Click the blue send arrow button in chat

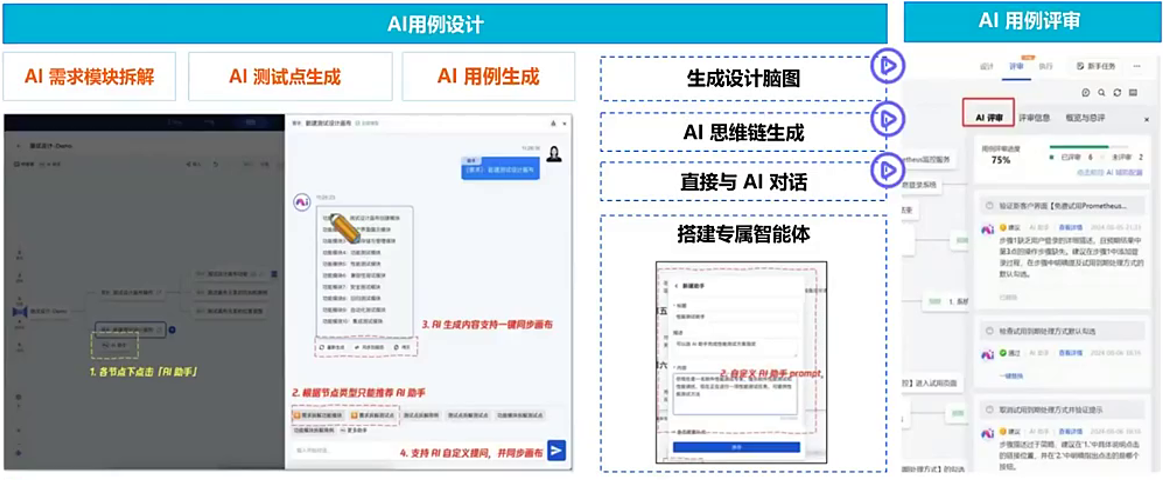(x=556, y=450)
